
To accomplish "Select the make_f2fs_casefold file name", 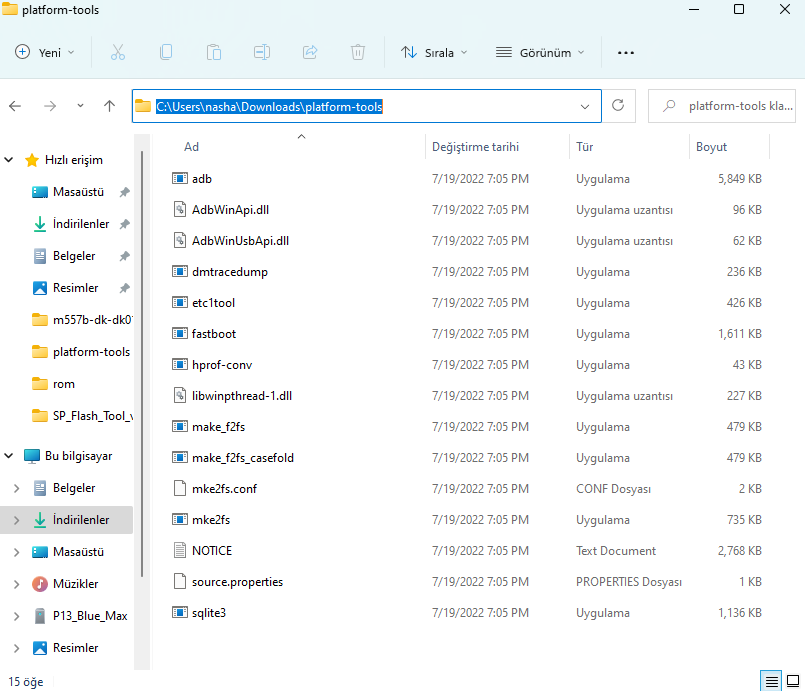I will pos(243,458).
